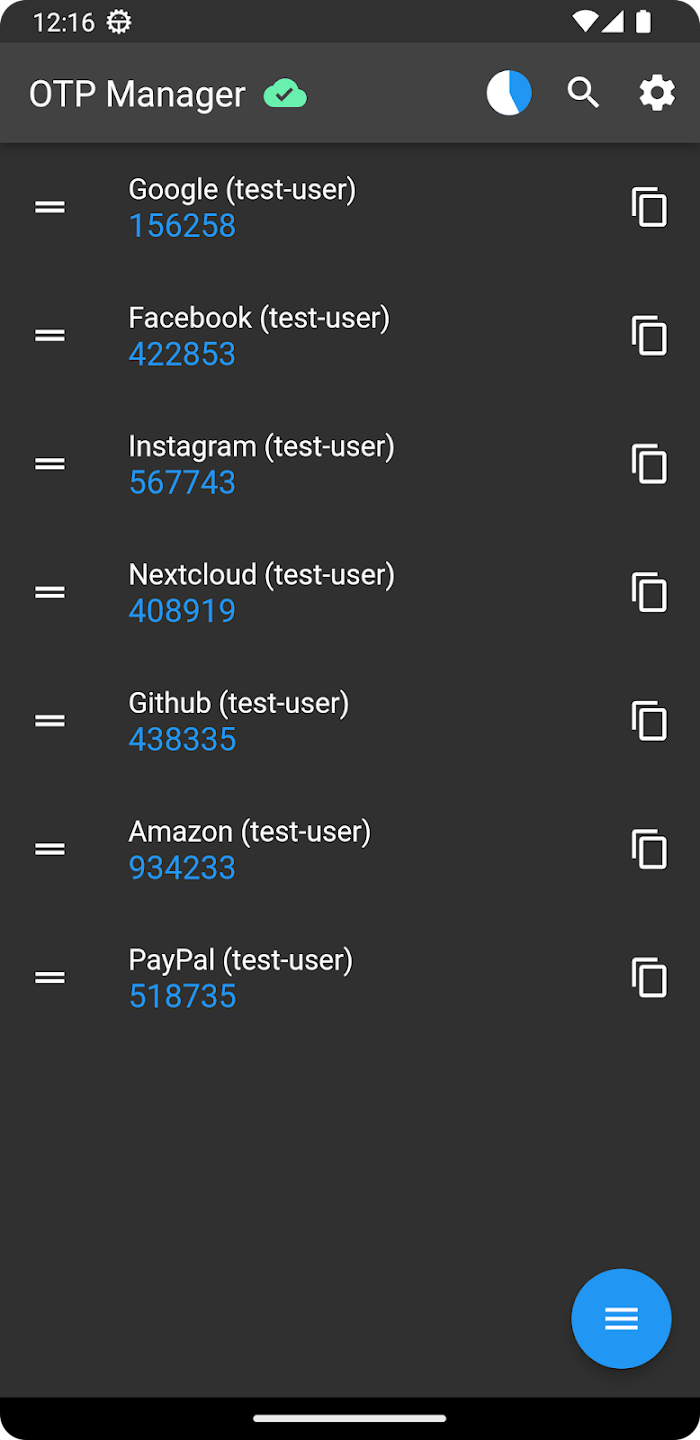The height and width of the screenshot is (1440, 700).
Task: Click the Instagram copy icon
Action: coord(649,464)
